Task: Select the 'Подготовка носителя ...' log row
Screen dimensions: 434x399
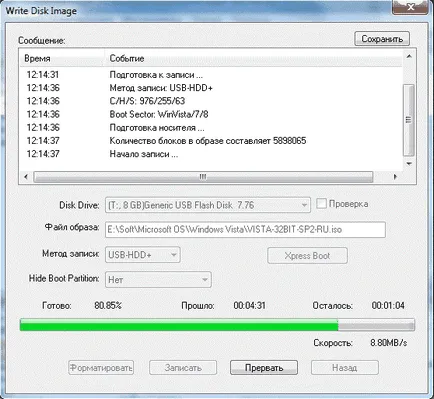Action: tap(211, 128)
